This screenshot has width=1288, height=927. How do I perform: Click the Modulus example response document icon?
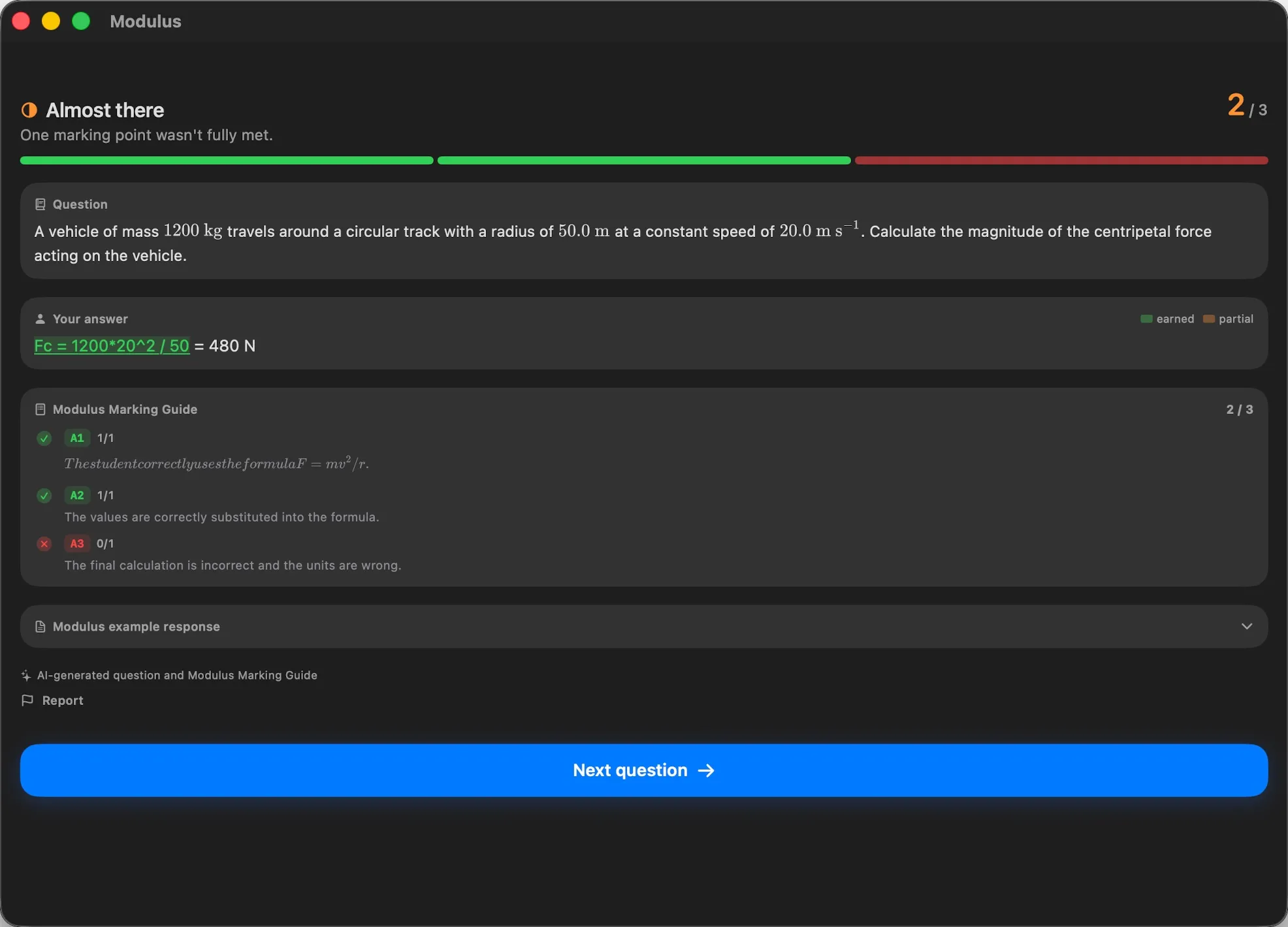click(40, 627)
